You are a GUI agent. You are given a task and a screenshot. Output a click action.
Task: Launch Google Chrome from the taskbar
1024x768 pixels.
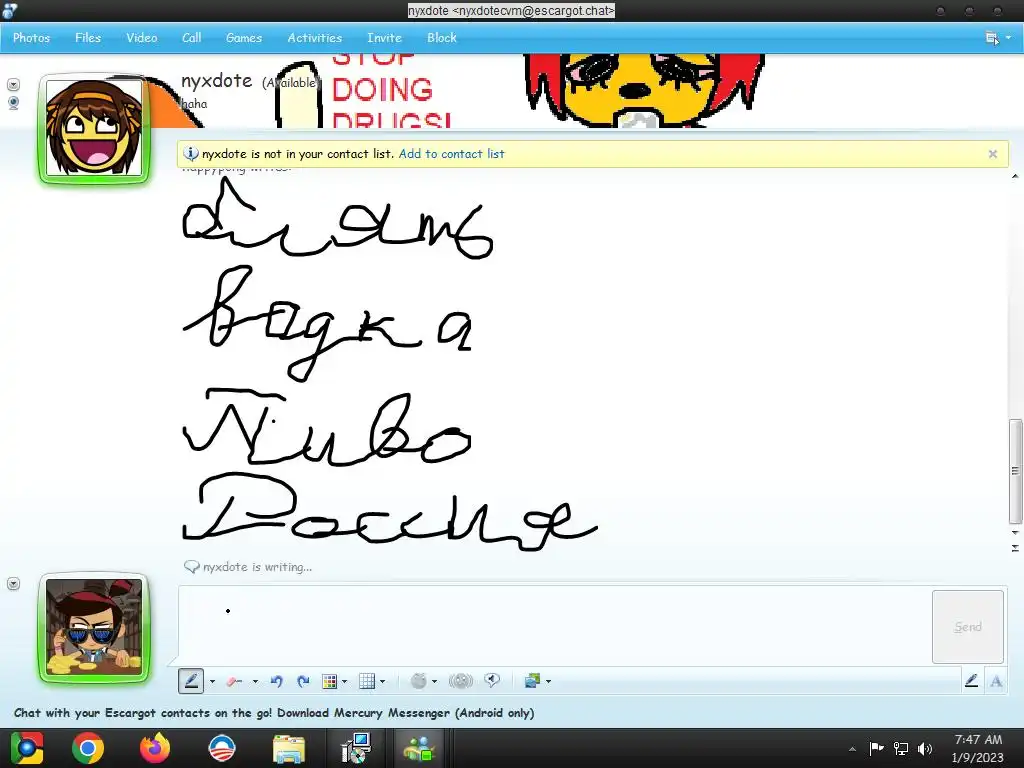point(88,748)
